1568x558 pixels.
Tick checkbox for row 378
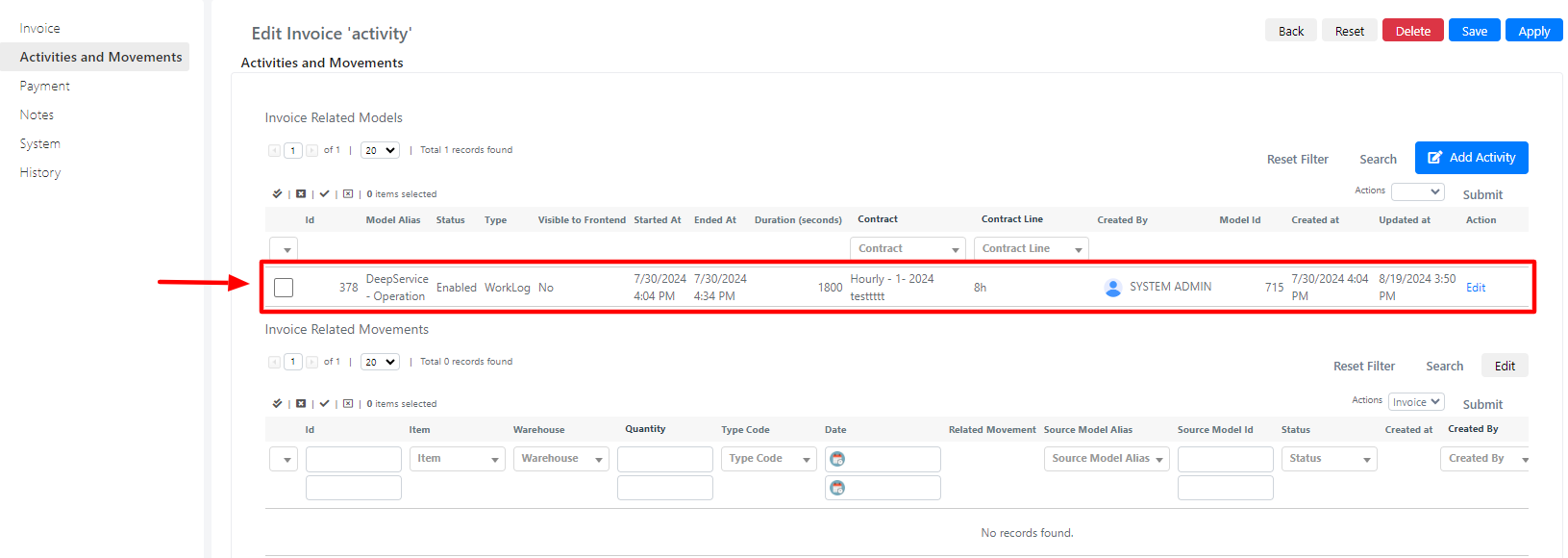pos(284,287)
